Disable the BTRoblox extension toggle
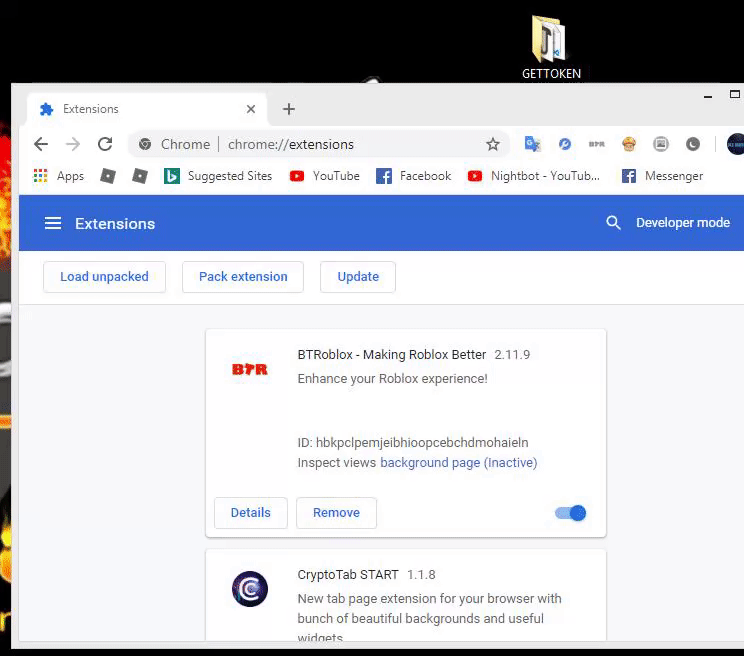This screenshot has width=744, height=656. pos(571,513)
